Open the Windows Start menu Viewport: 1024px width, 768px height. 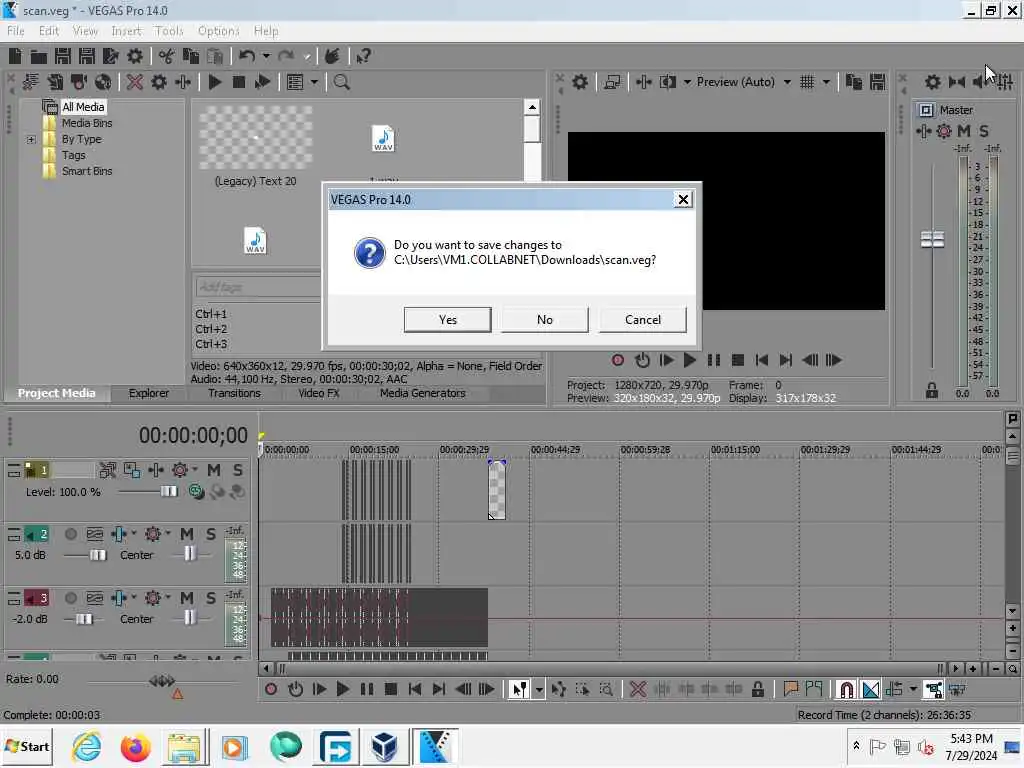[27, 746]
